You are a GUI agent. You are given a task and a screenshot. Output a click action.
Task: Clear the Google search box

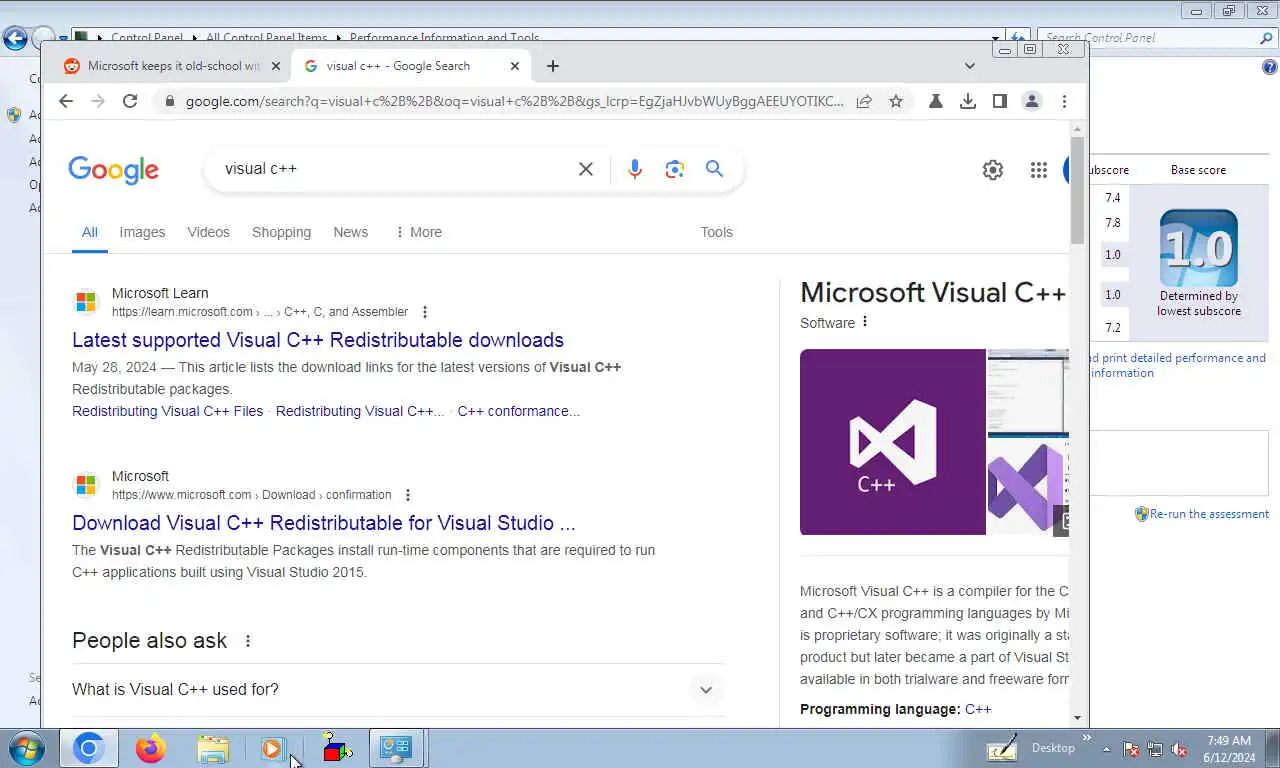[x=586, y=169]
